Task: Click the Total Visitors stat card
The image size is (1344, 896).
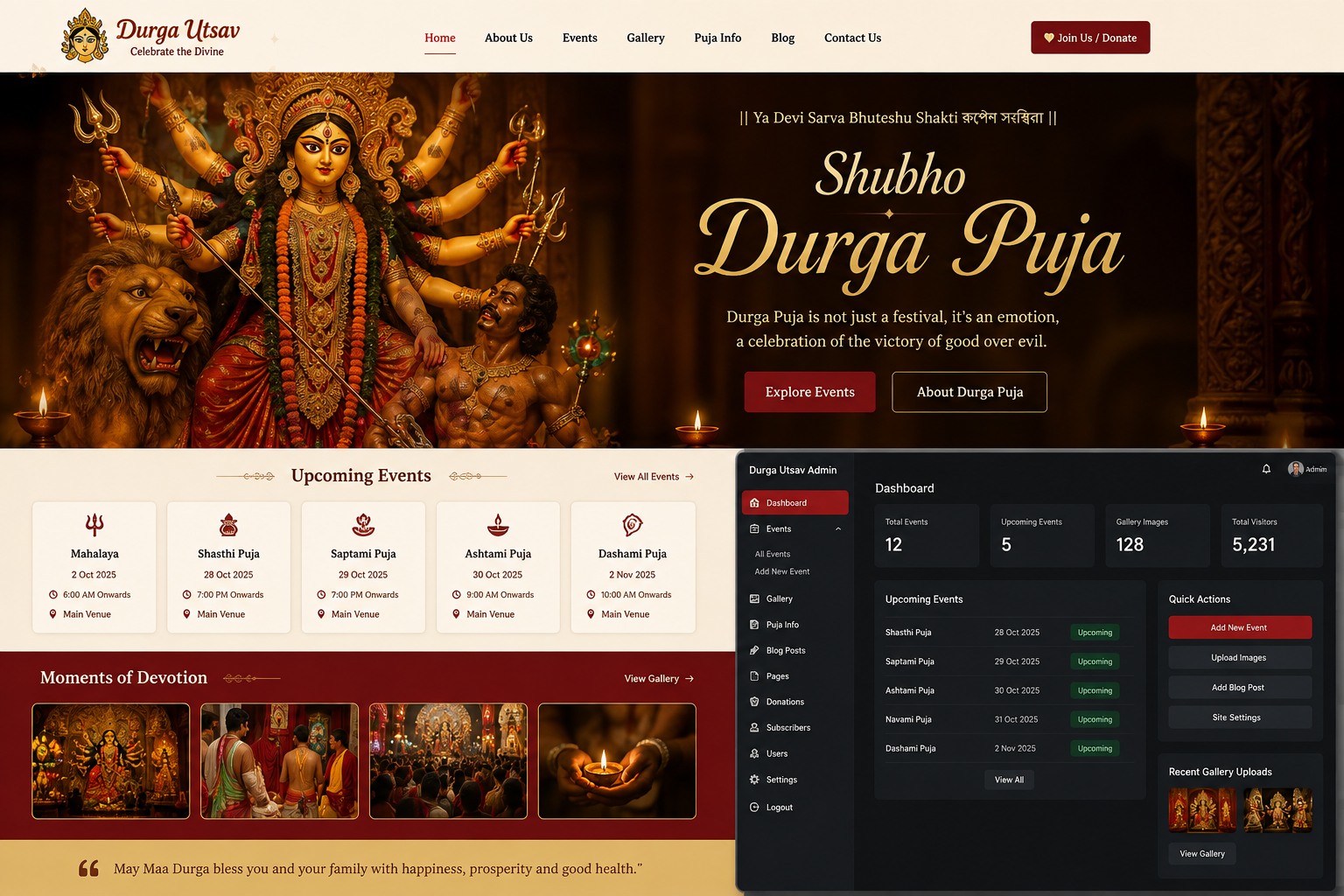Action: click(x=1273, y=535)
